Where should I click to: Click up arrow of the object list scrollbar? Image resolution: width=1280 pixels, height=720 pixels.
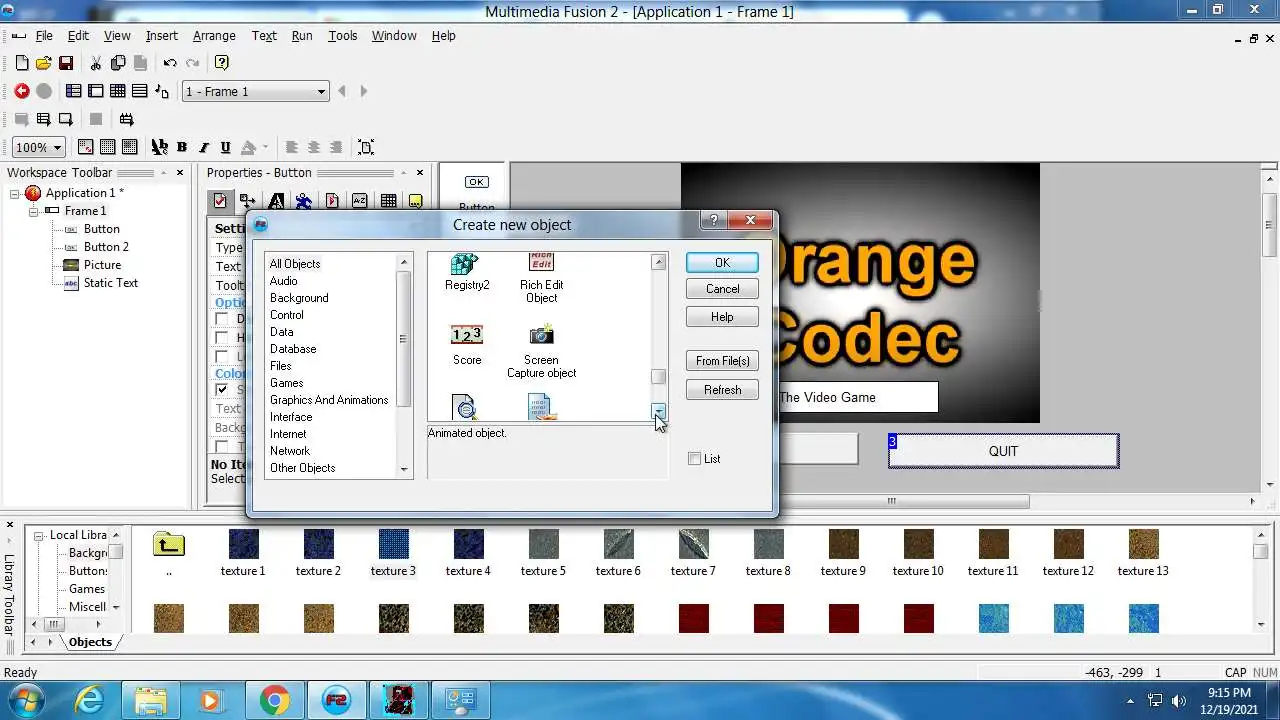pyautogui.click(x=658, y=262)
